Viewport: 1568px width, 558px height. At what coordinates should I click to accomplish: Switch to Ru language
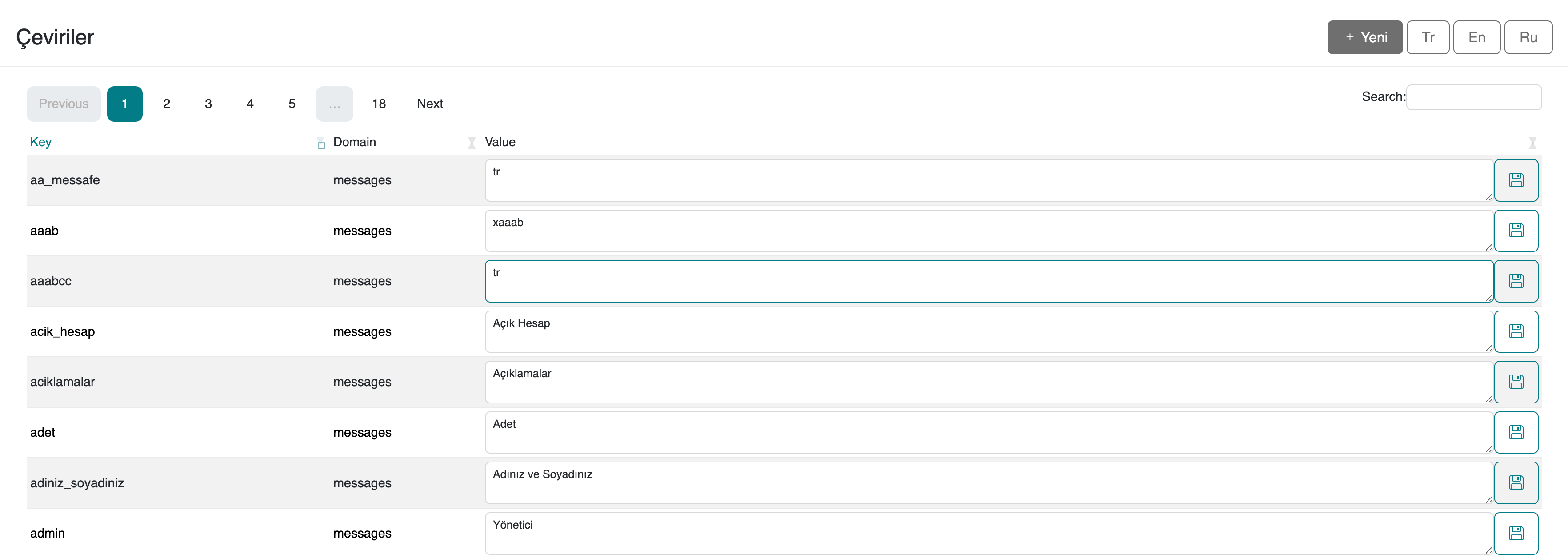[x=1528, y=37]
